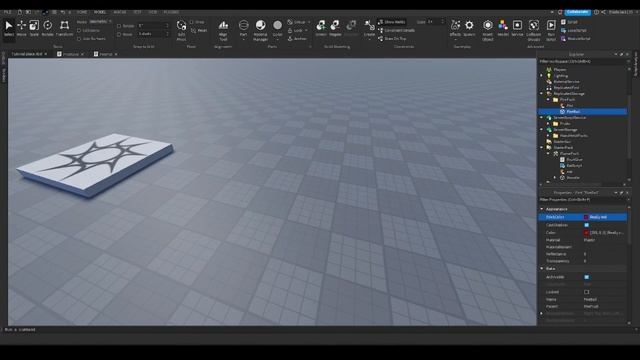
Task: Select the Select tool
Action: coord(9,29)
